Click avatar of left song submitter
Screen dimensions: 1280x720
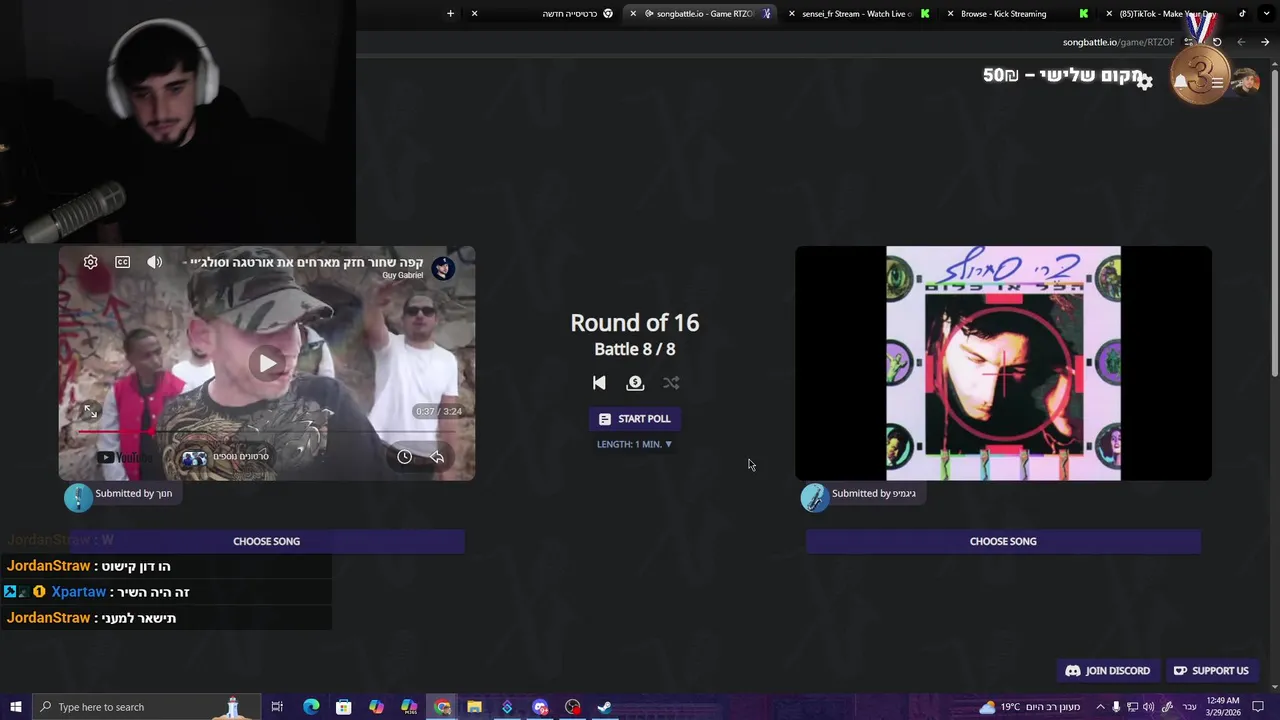tap(78, 497)
